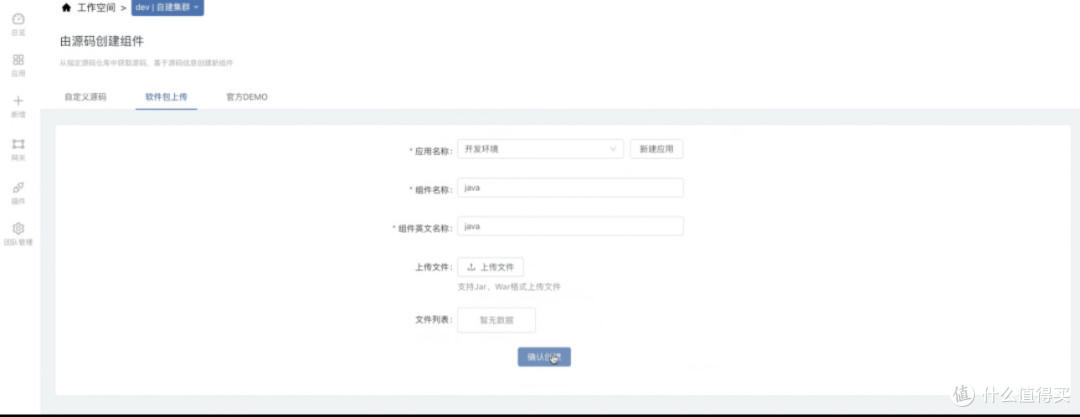Open 团队管理 gear icon
The height and width of the screenshot is (417, 1080).
point(19,228)
